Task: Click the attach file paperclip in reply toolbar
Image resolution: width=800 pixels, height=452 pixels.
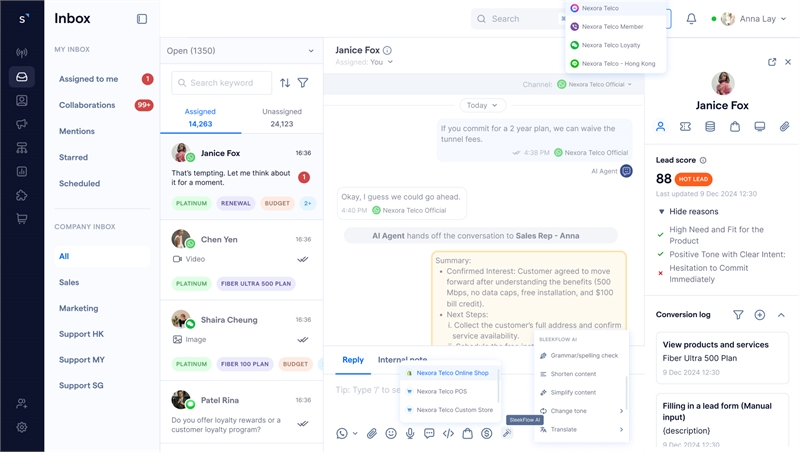Action: (372, 434)
